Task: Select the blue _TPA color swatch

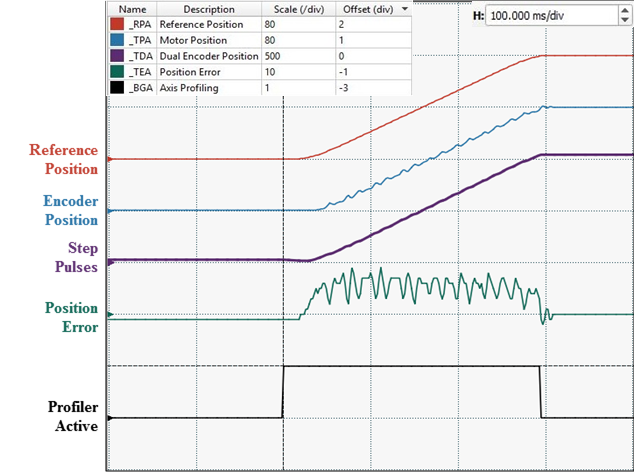Action: (117, 39)
